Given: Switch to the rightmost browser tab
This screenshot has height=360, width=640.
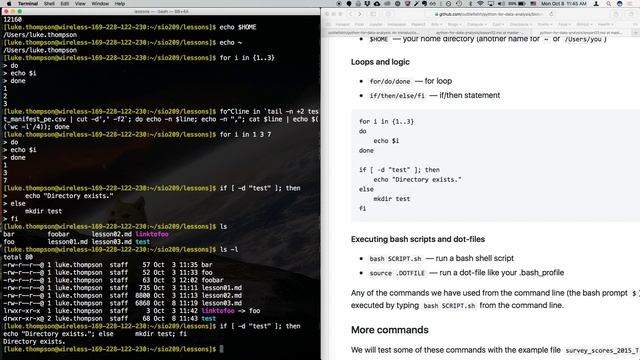Looking at the screenshot, I should pyautogui.click(x=581, y=33).
